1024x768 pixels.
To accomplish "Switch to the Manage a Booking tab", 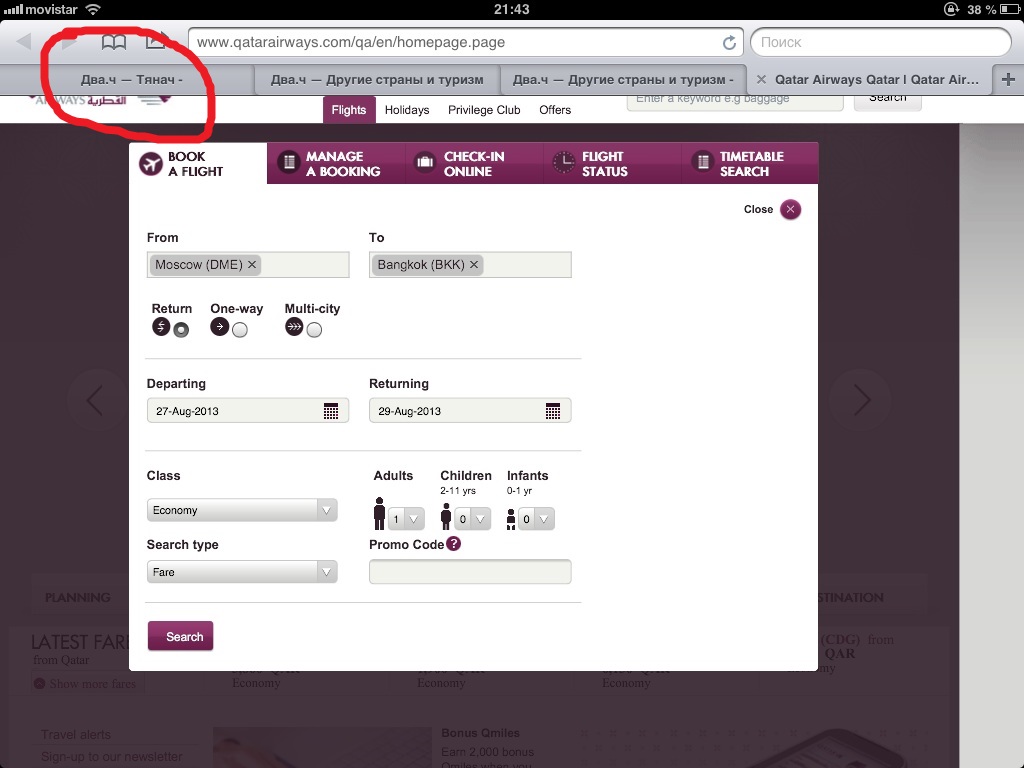I will click(336, 163).
